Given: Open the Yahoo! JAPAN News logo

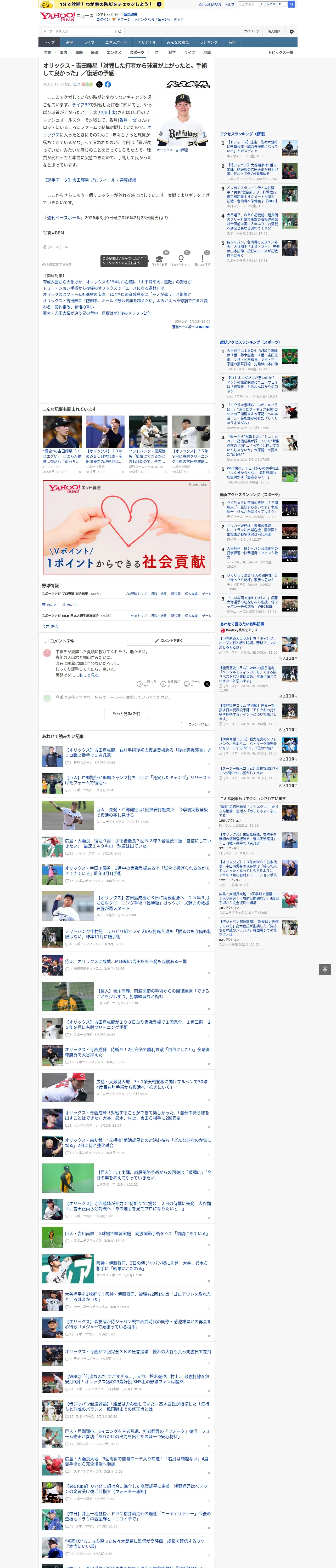Looking at the screenshot, I should pos(66,16).
